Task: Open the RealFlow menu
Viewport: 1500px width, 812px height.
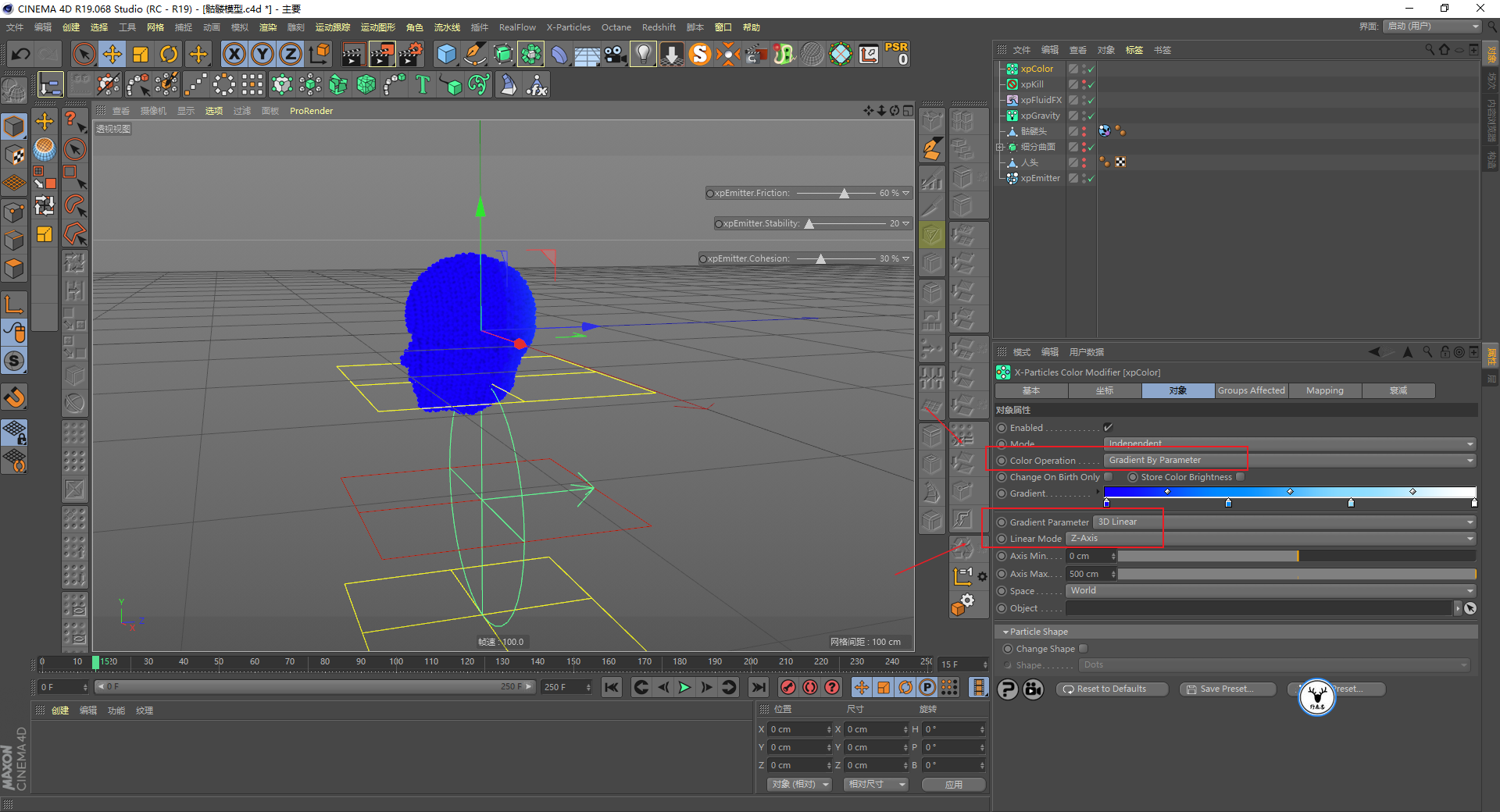Action: click(517, 27)
